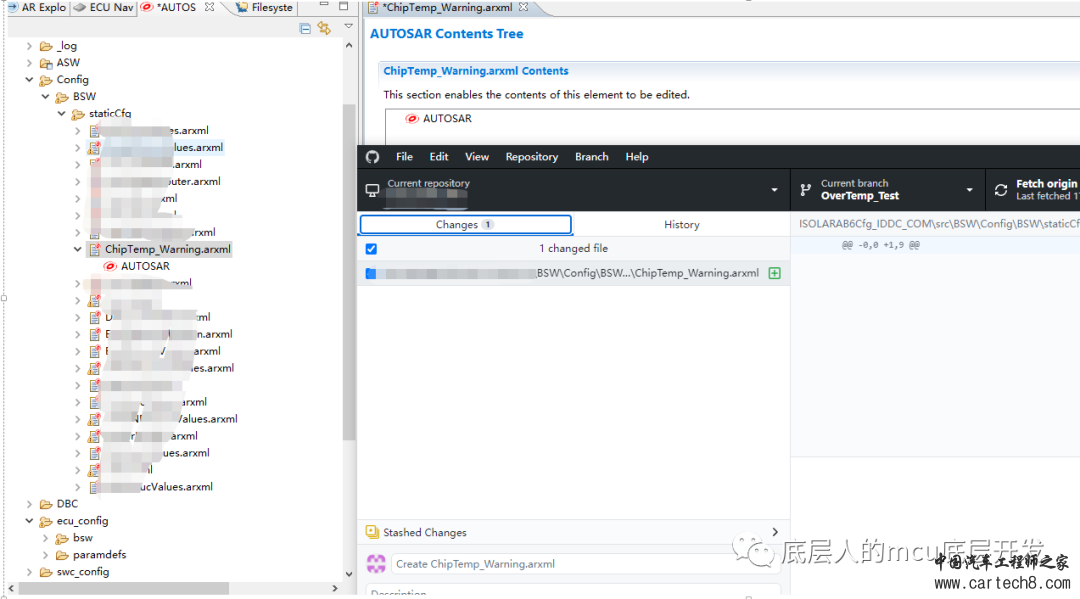Open the Current repository dropdown
This screenshot has width=1080, height=599.
tap(574, 190)
